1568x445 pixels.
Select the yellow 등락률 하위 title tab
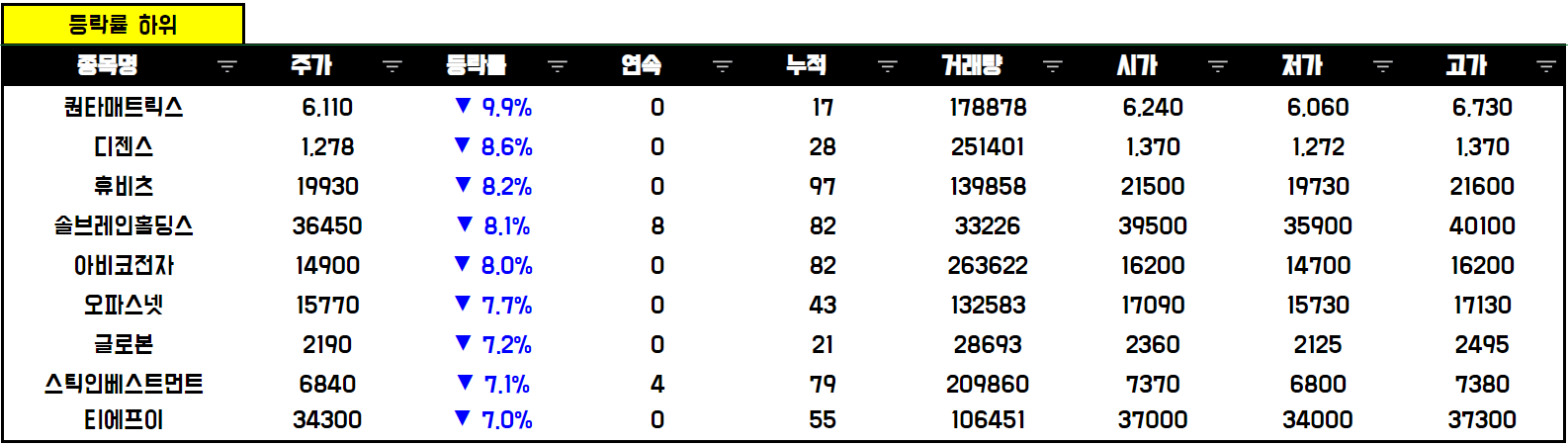(x=123, y=25)
